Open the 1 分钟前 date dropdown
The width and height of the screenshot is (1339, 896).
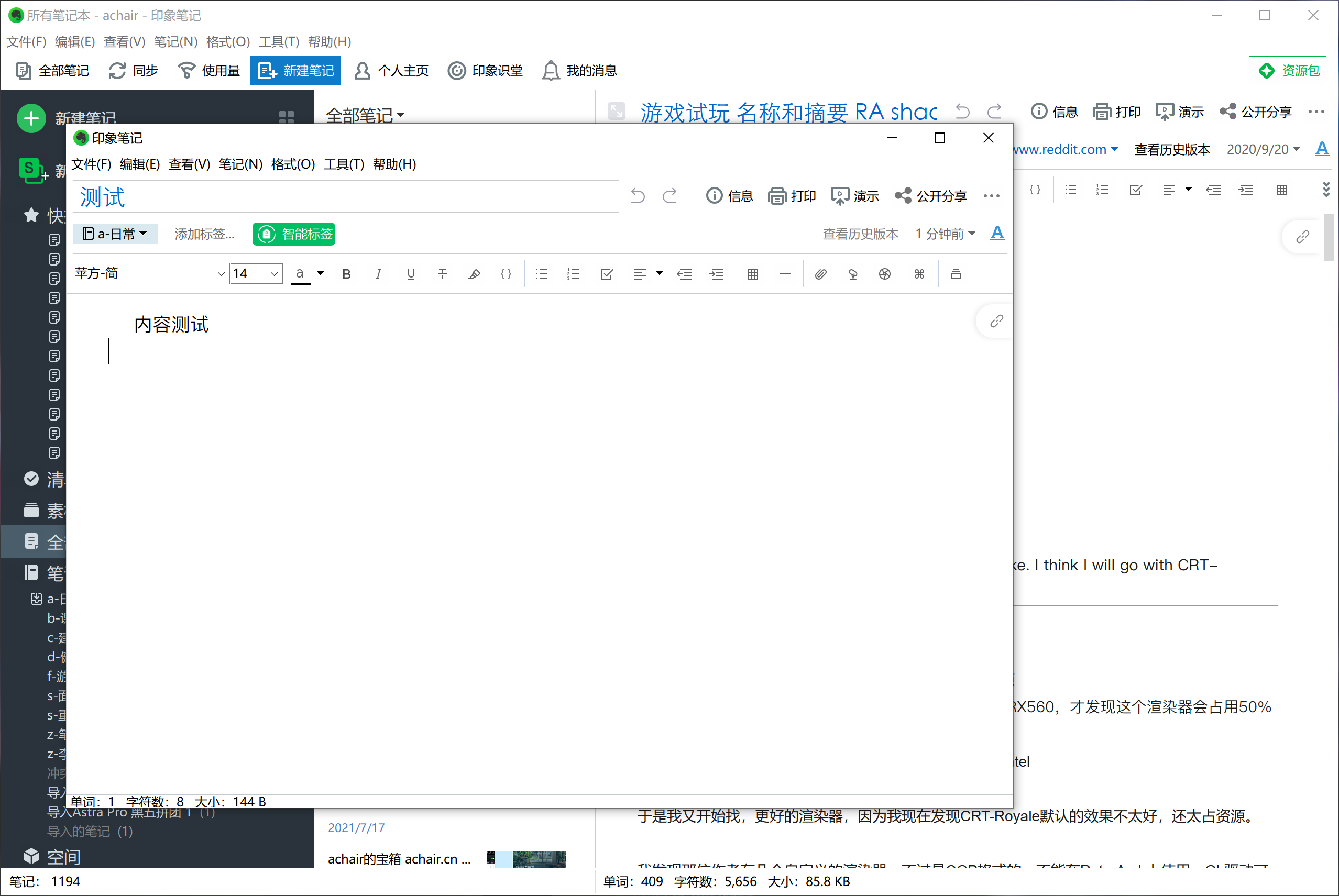[x=945, y=234]
